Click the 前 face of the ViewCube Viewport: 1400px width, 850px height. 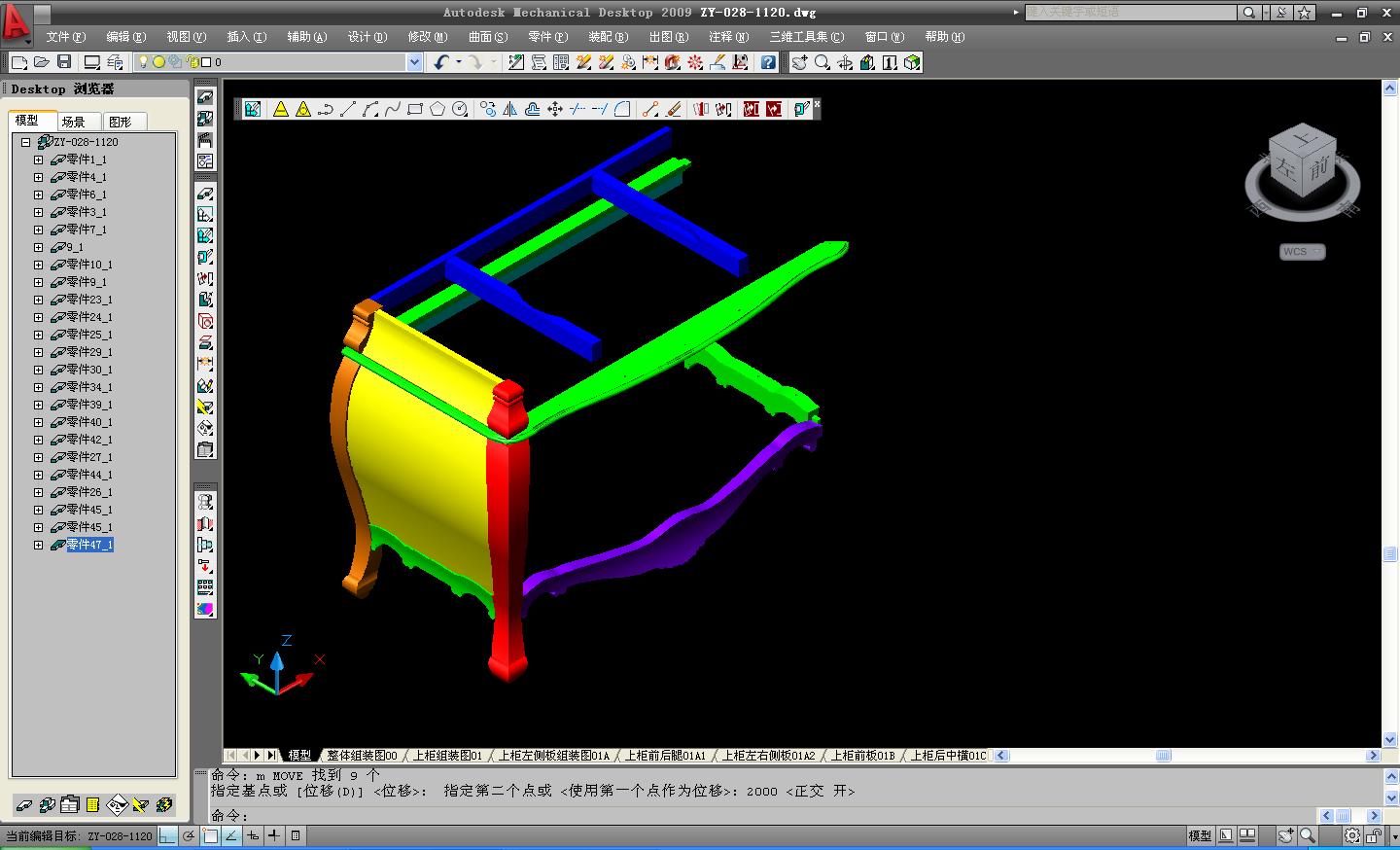[1318, 169]
